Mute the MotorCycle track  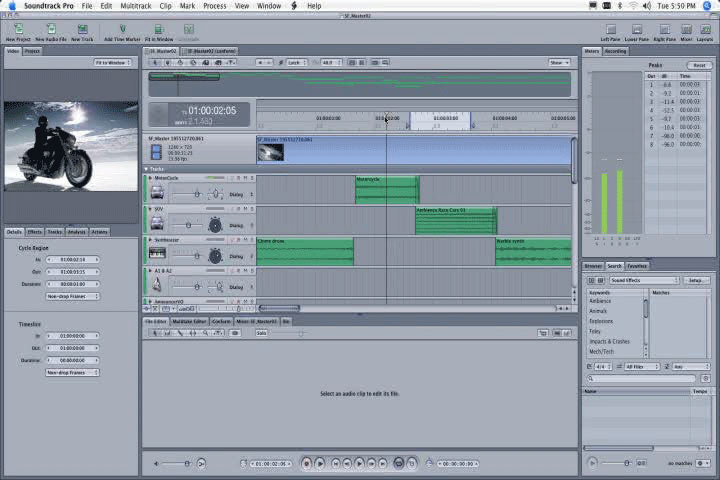245,178
